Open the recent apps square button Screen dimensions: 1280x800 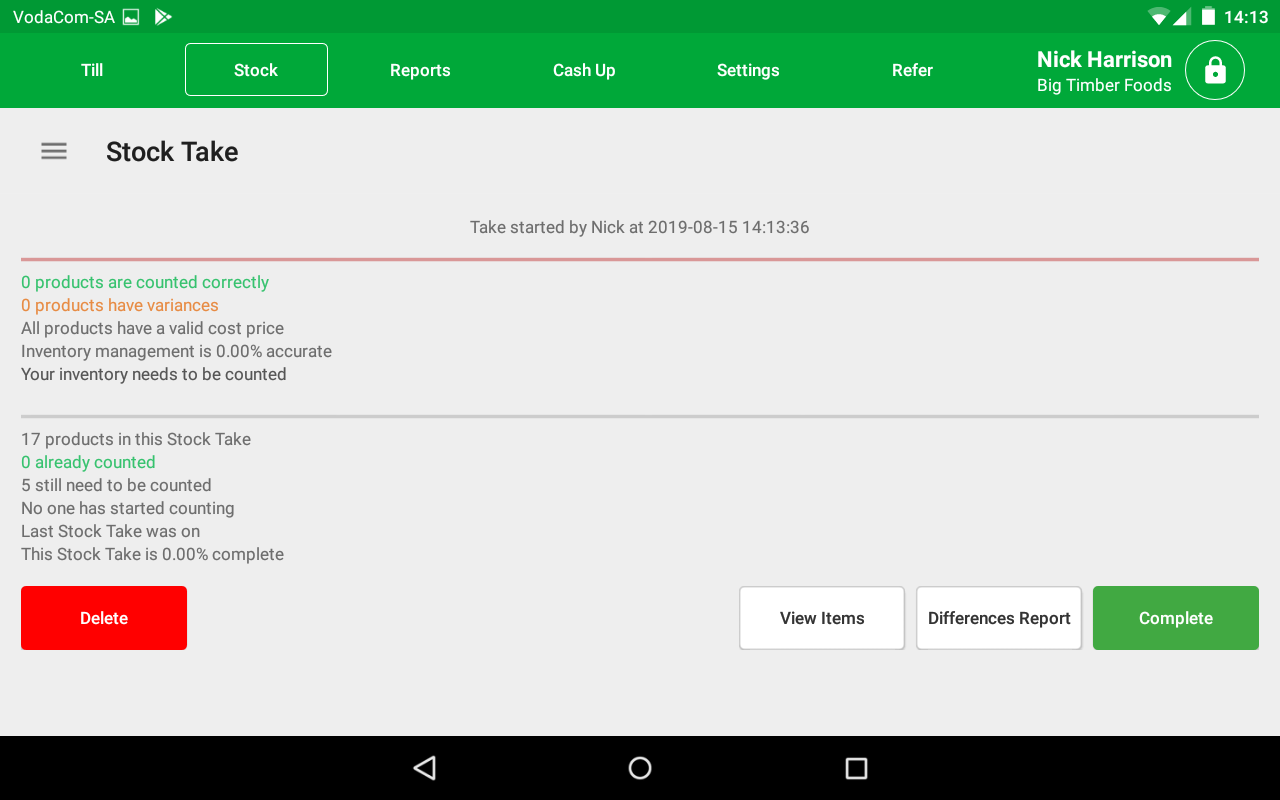click(856, 768)
